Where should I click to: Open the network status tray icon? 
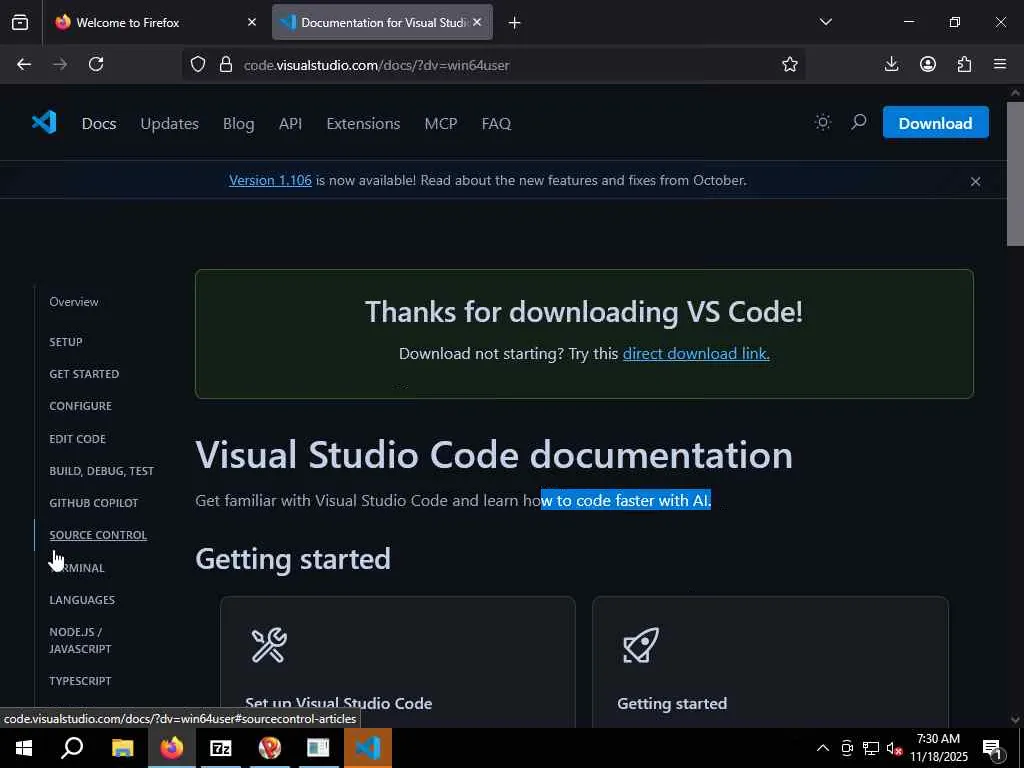point(871,748)
